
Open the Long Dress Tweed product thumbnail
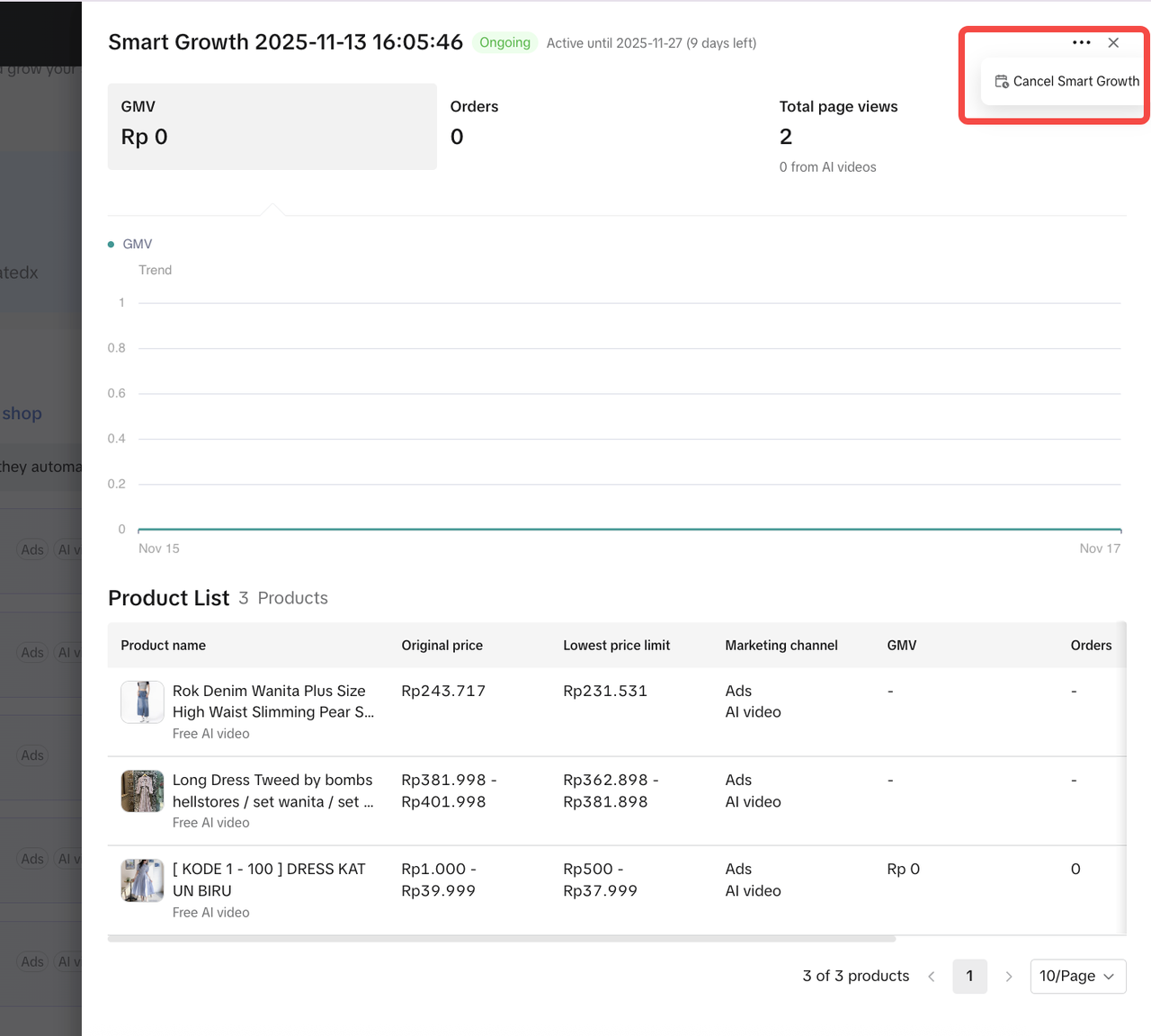coord(142,791)
